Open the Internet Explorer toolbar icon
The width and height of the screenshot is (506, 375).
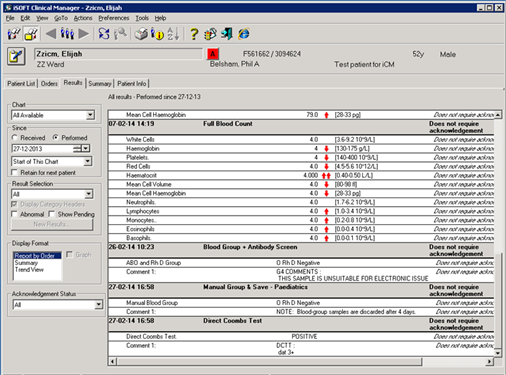click(x=244, y=34)
